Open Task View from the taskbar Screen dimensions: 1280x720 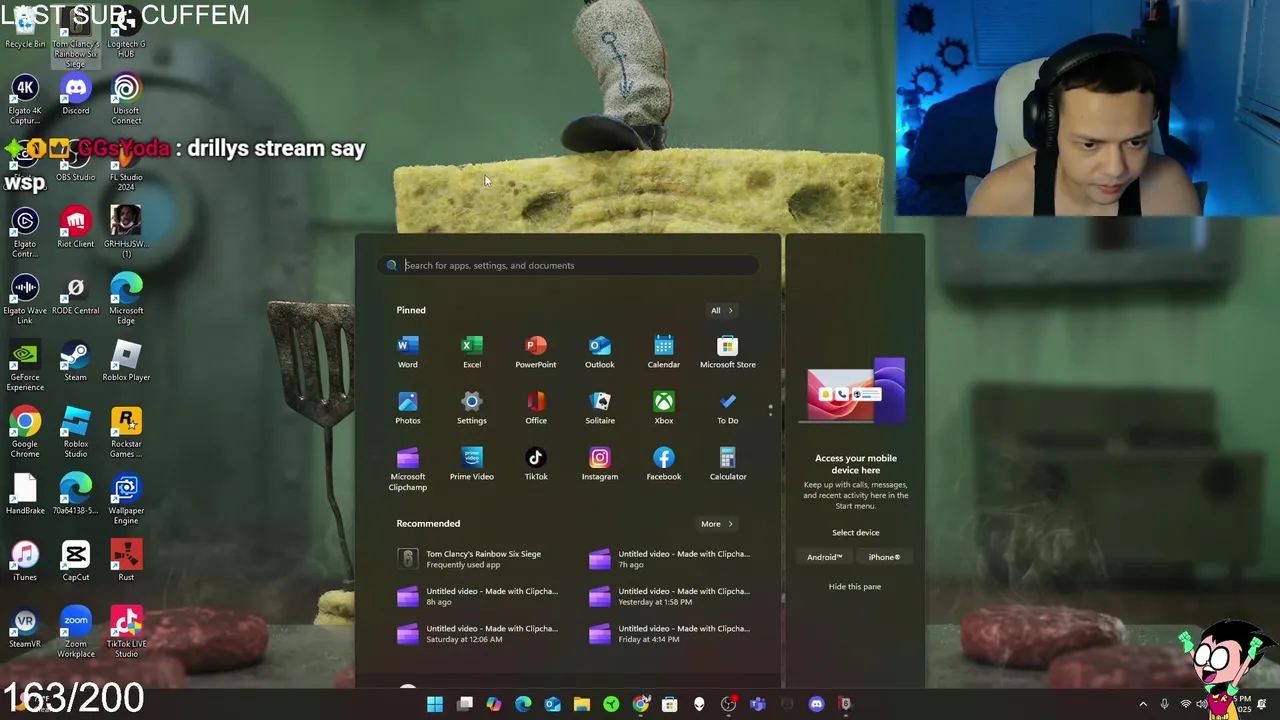(465, 704)
